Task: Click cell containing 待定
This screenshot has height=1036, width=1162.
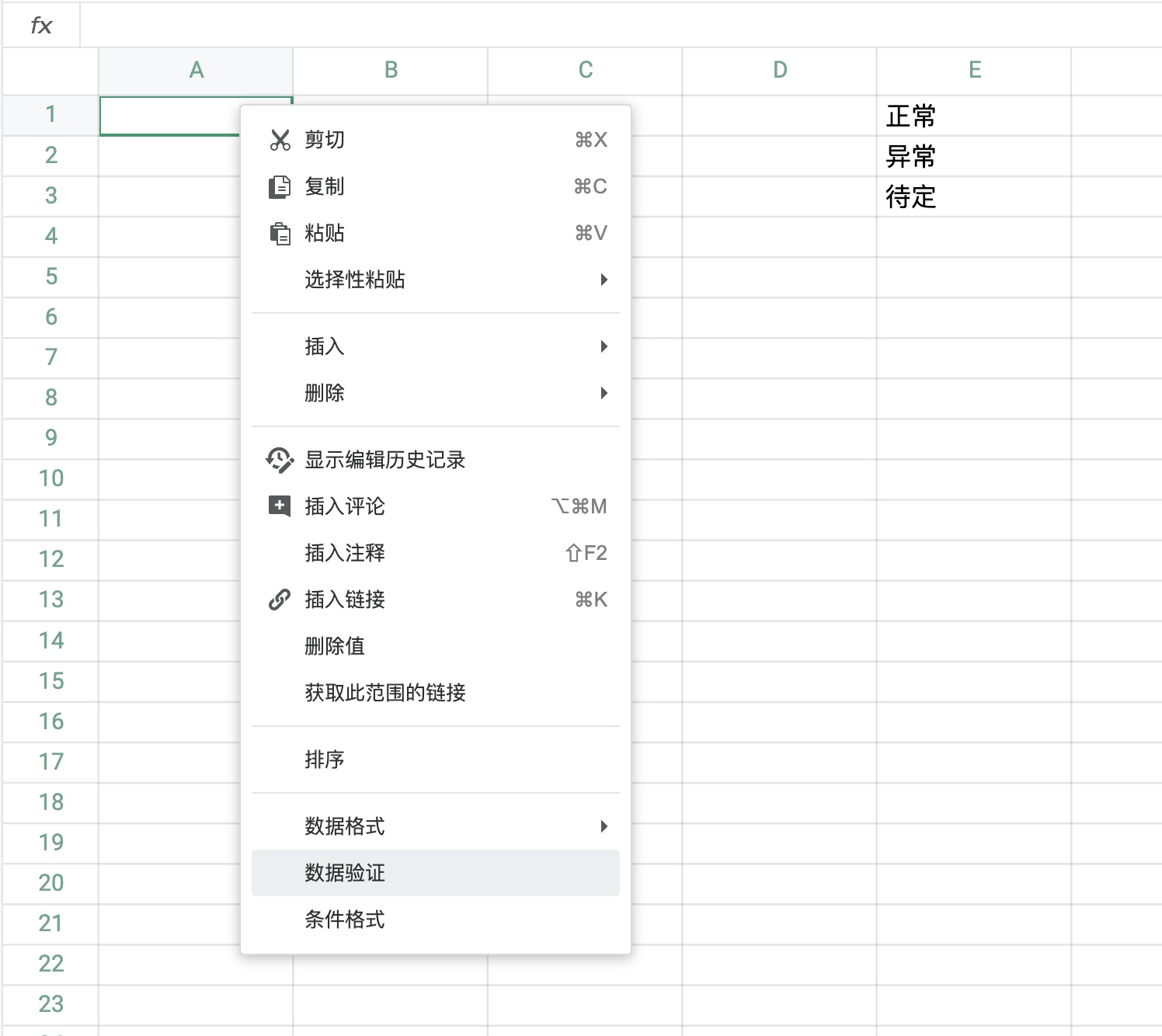Action: (x=974, y=196)
